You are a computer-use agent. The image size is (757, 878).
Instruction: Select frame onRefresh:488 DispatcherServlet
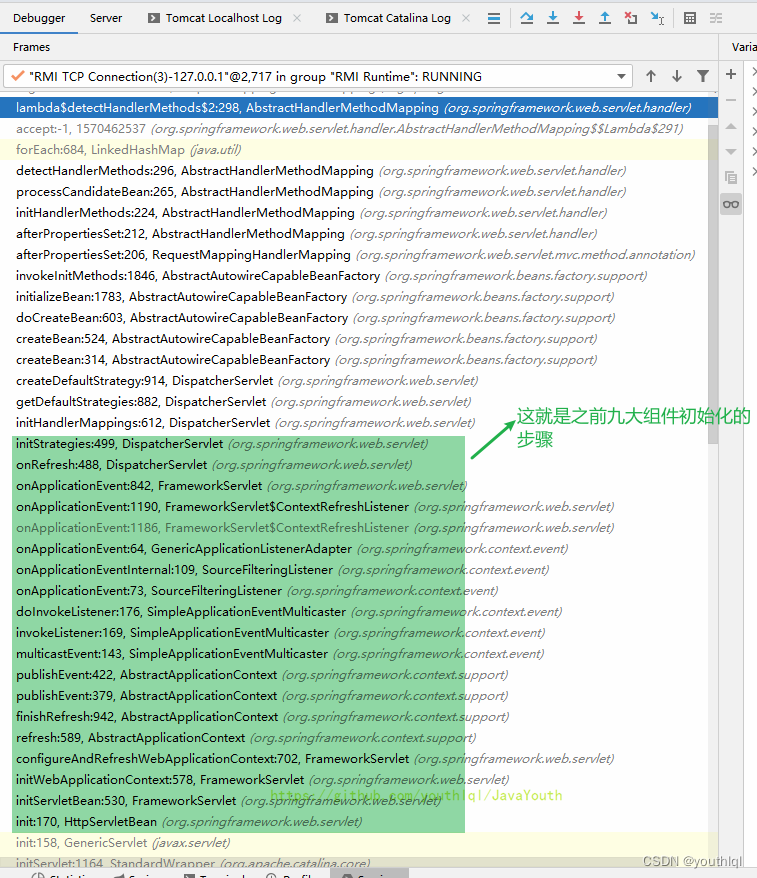pyautogui.click(x=354, y=465)
